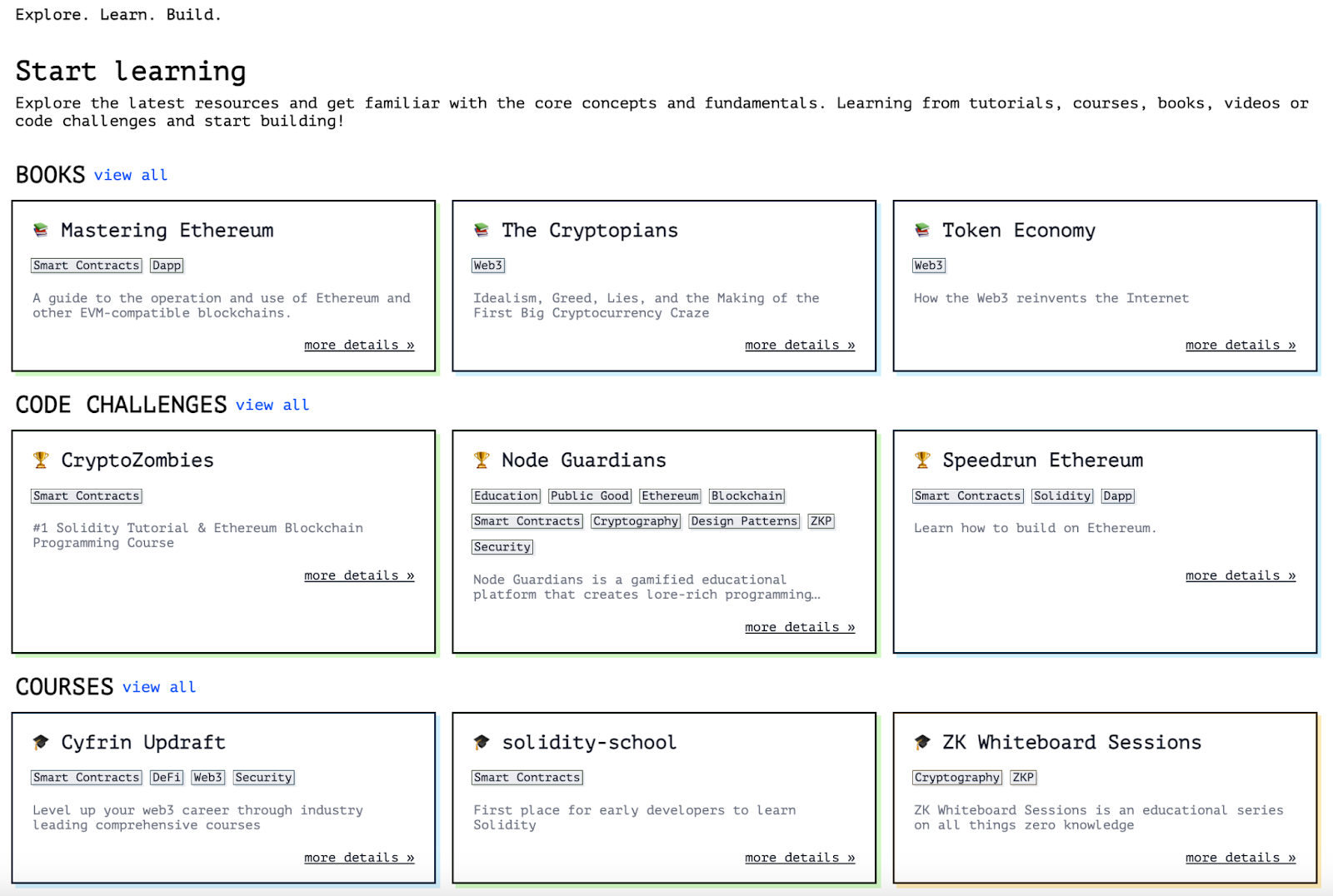Click Cryptography tag on ZK Whiteboard Sessions
This screenshot has width=1333, height=896.
[957, 778]
